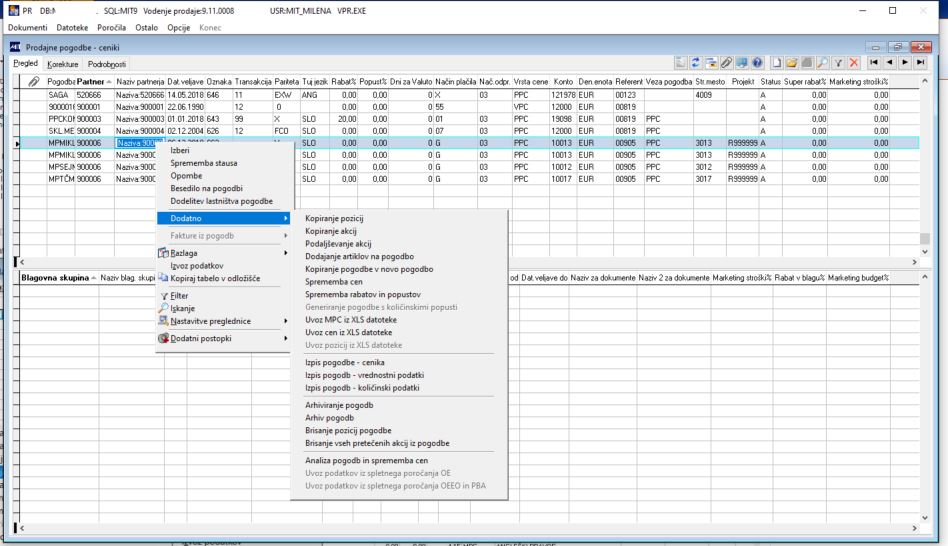Choose Sprememba cen menu entry
This screenshot has height=546, width=948.
point(334,282)
